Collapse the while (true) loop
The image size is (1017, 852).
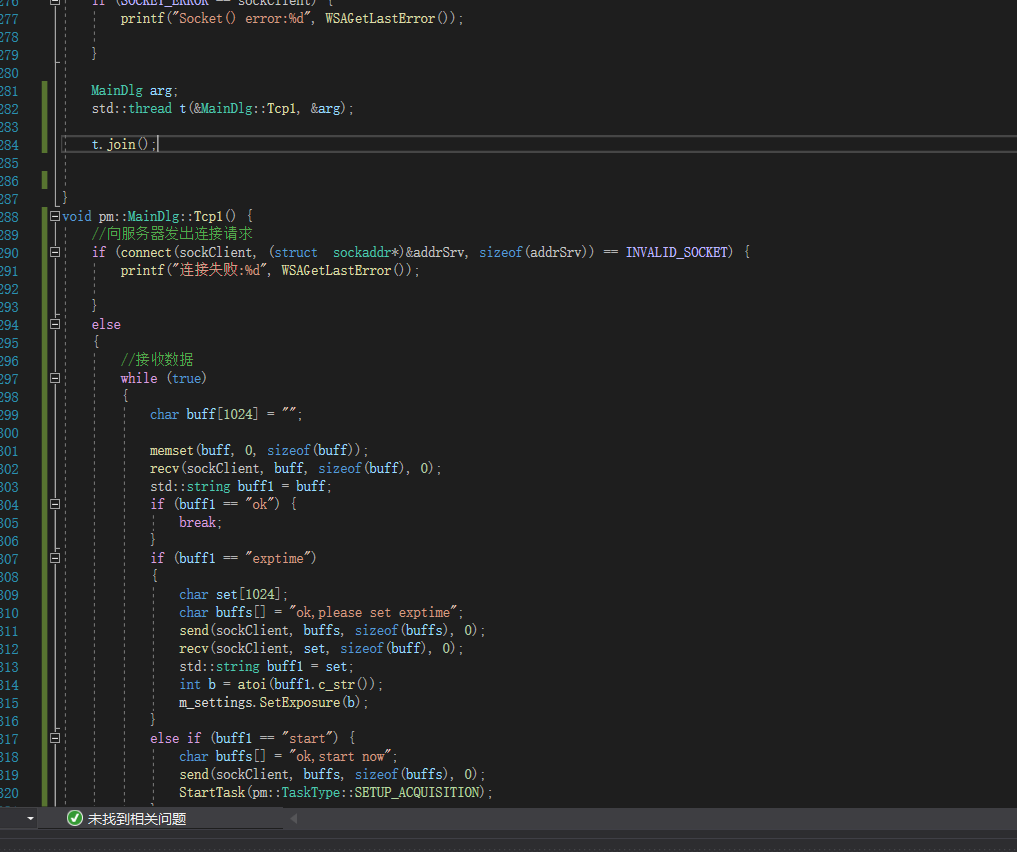click(x=55, y=378)
